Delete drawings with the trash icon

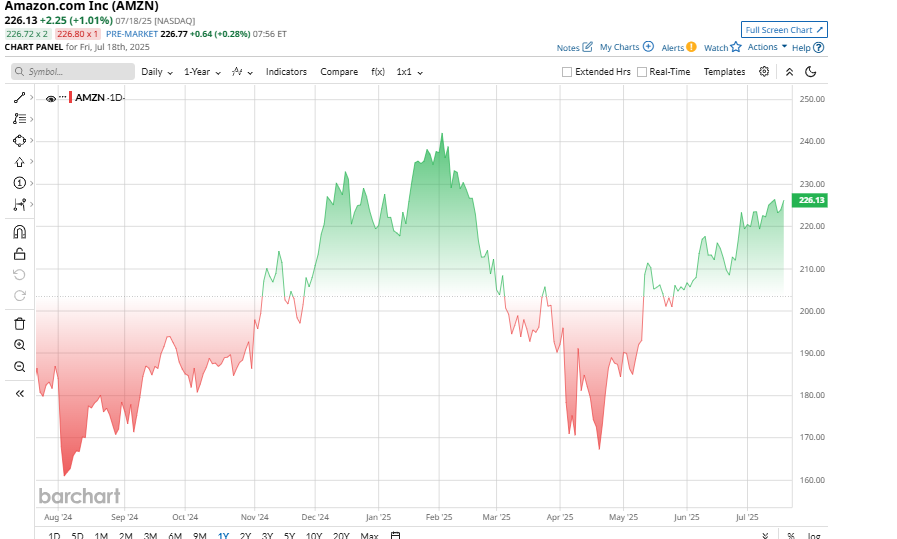19,324
